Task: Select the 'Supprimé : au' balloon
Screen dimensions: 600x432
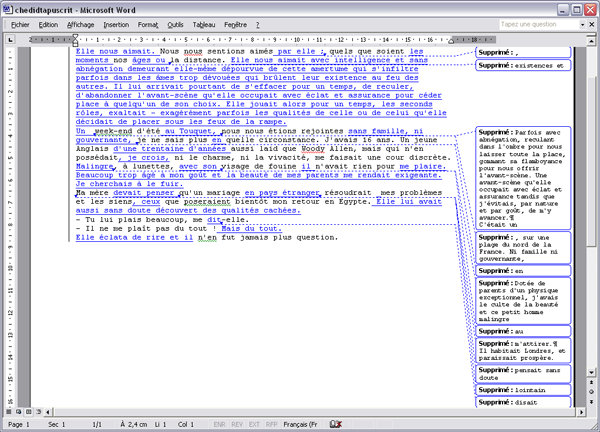Action: [x=523, y=331]
